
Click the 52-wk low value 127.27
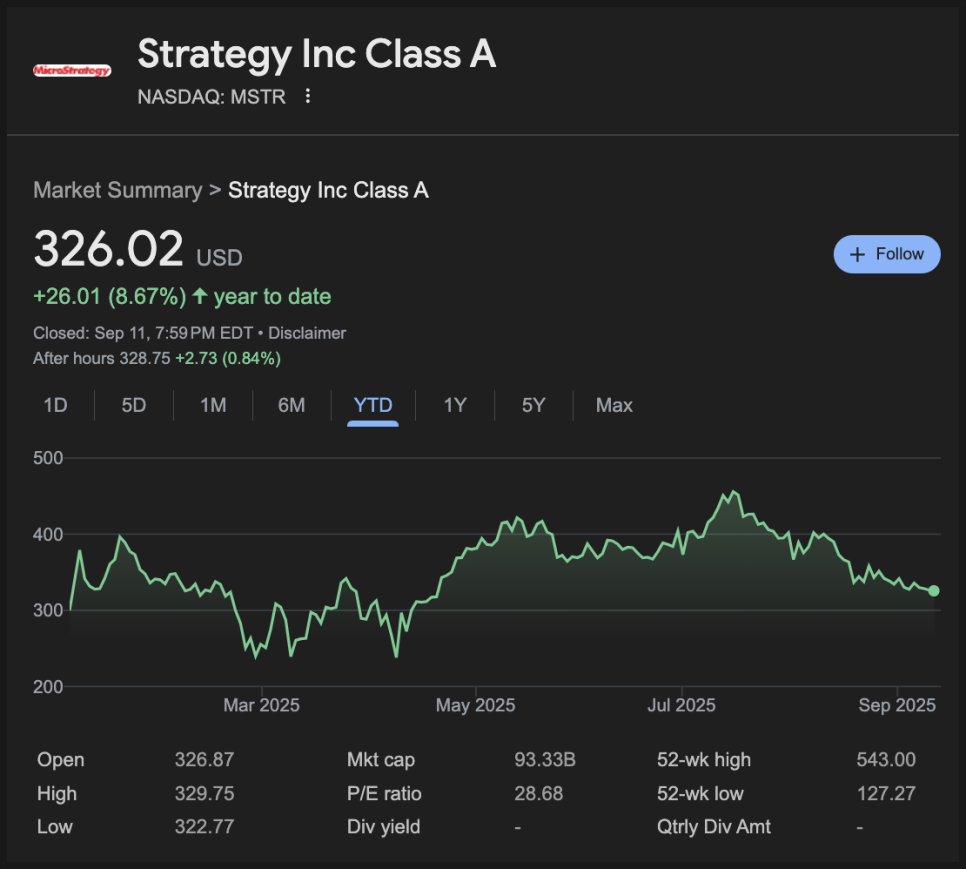tap(886, 793)
